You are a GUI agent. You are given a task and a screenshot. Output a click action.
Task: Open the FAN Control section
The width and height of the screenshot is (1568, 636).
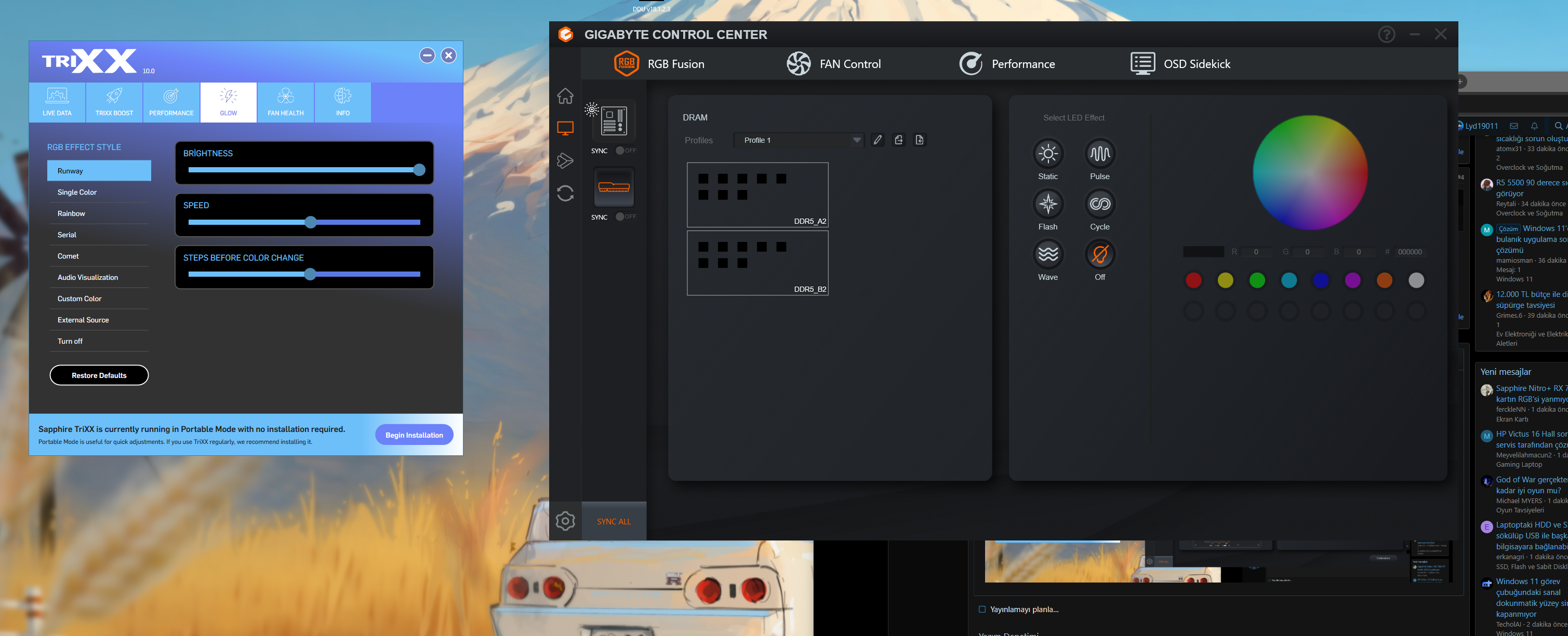[833, 64]
